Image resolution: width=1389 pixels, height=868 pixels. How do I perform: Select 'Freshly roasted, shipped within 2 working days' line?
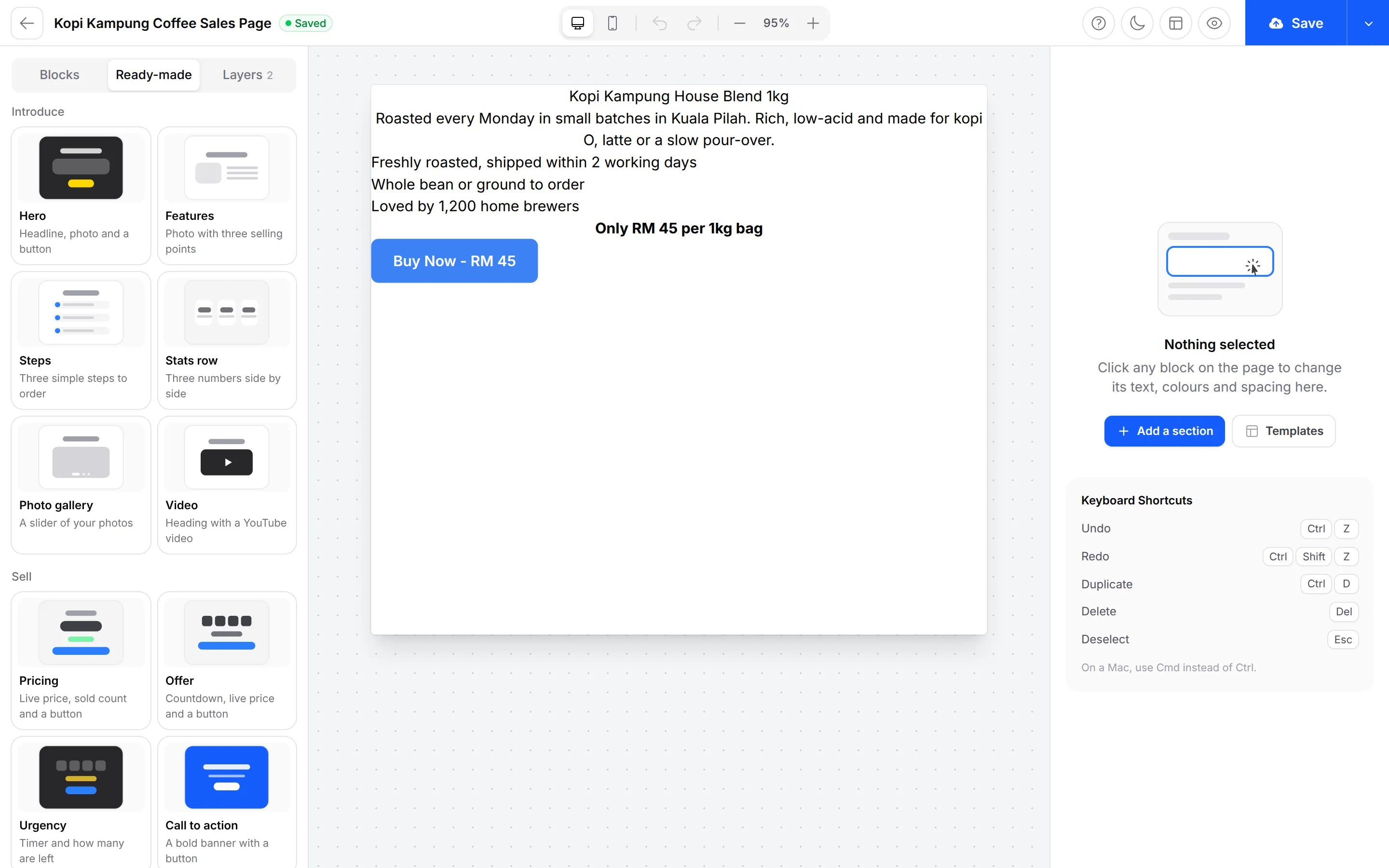tap(534, 163)
